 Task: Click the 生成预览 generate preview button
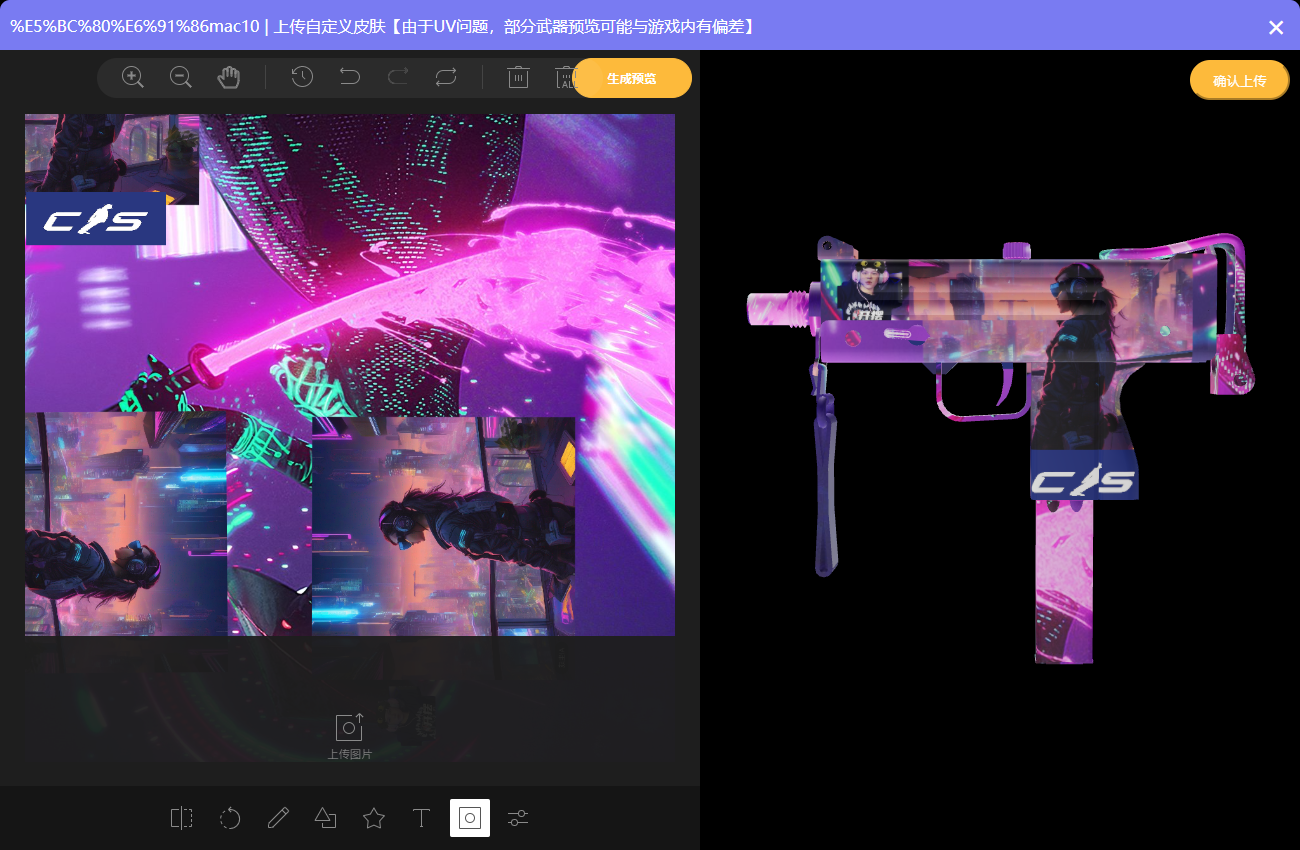(x=631, y=78)
